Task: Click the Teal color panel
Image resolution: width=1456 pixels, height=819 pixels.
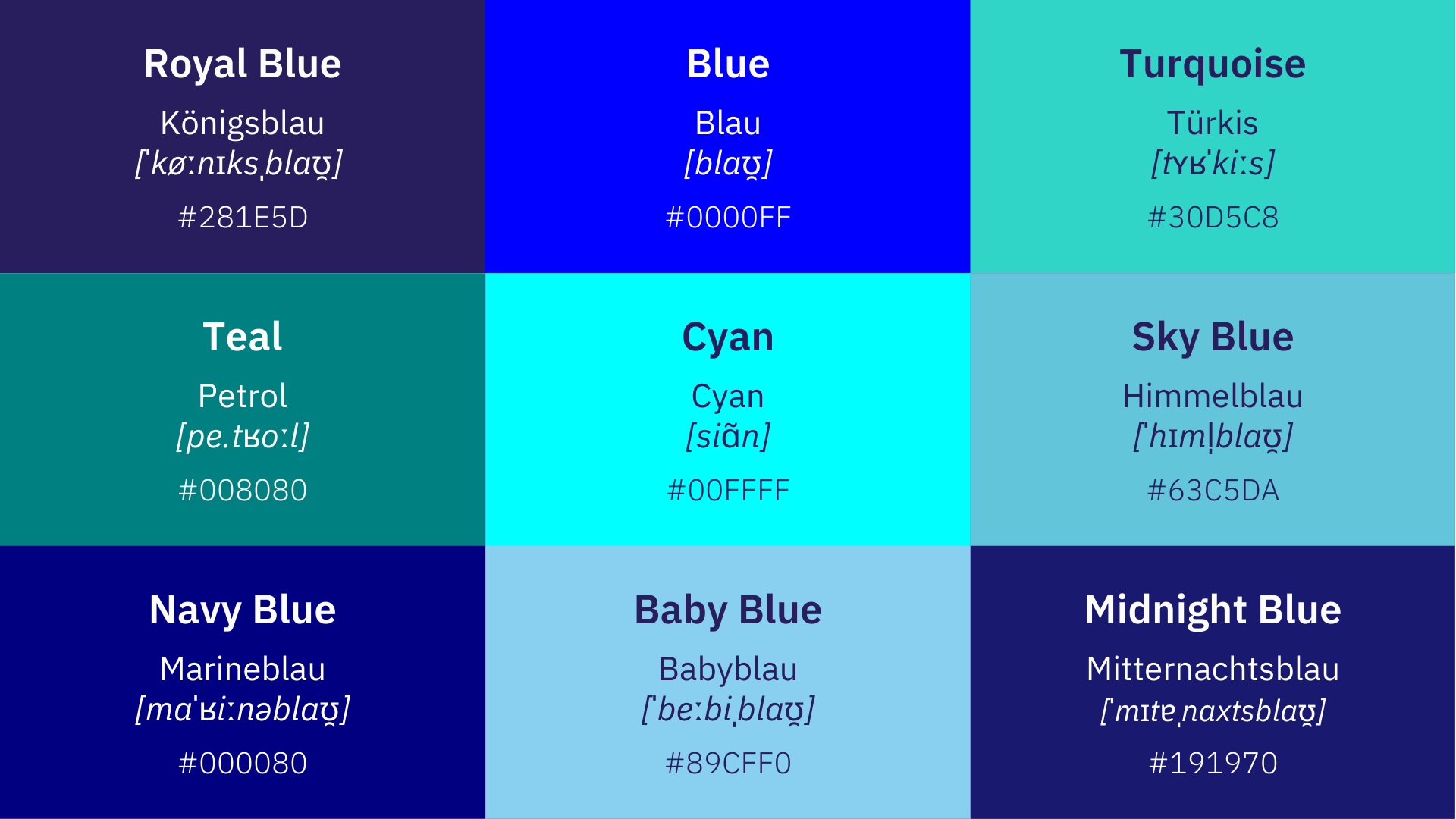Action: [x=242, y=409]
